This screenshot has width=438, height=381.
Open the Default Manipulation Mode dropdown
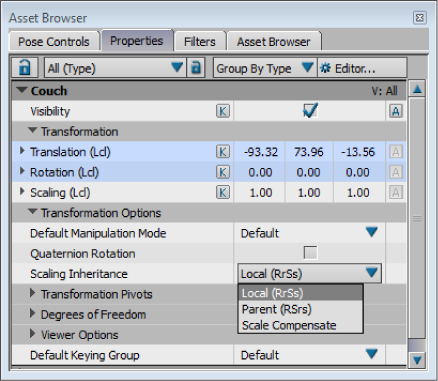309,233
